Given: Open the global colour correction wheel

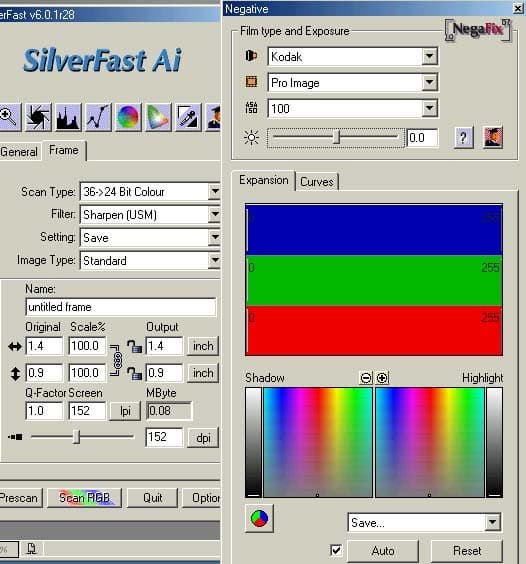Looking at the screenshot, I should [x=128, y=117].
